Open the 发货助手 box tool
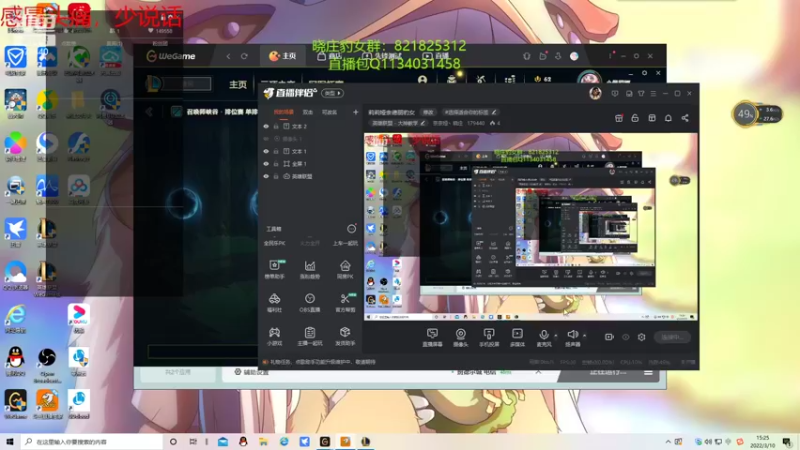Viewport: 800px width, 450px height. click(x=345, y=336)
